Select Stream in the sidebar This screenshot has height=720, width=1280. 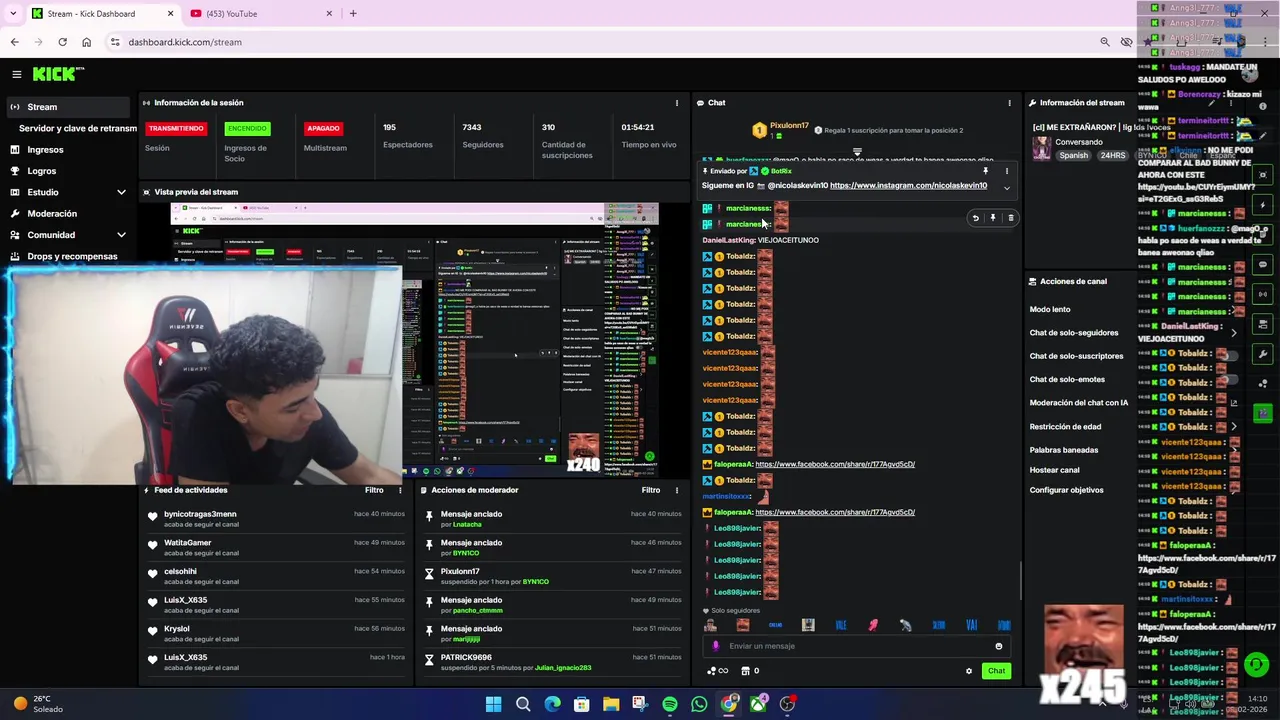coord(66,107)
